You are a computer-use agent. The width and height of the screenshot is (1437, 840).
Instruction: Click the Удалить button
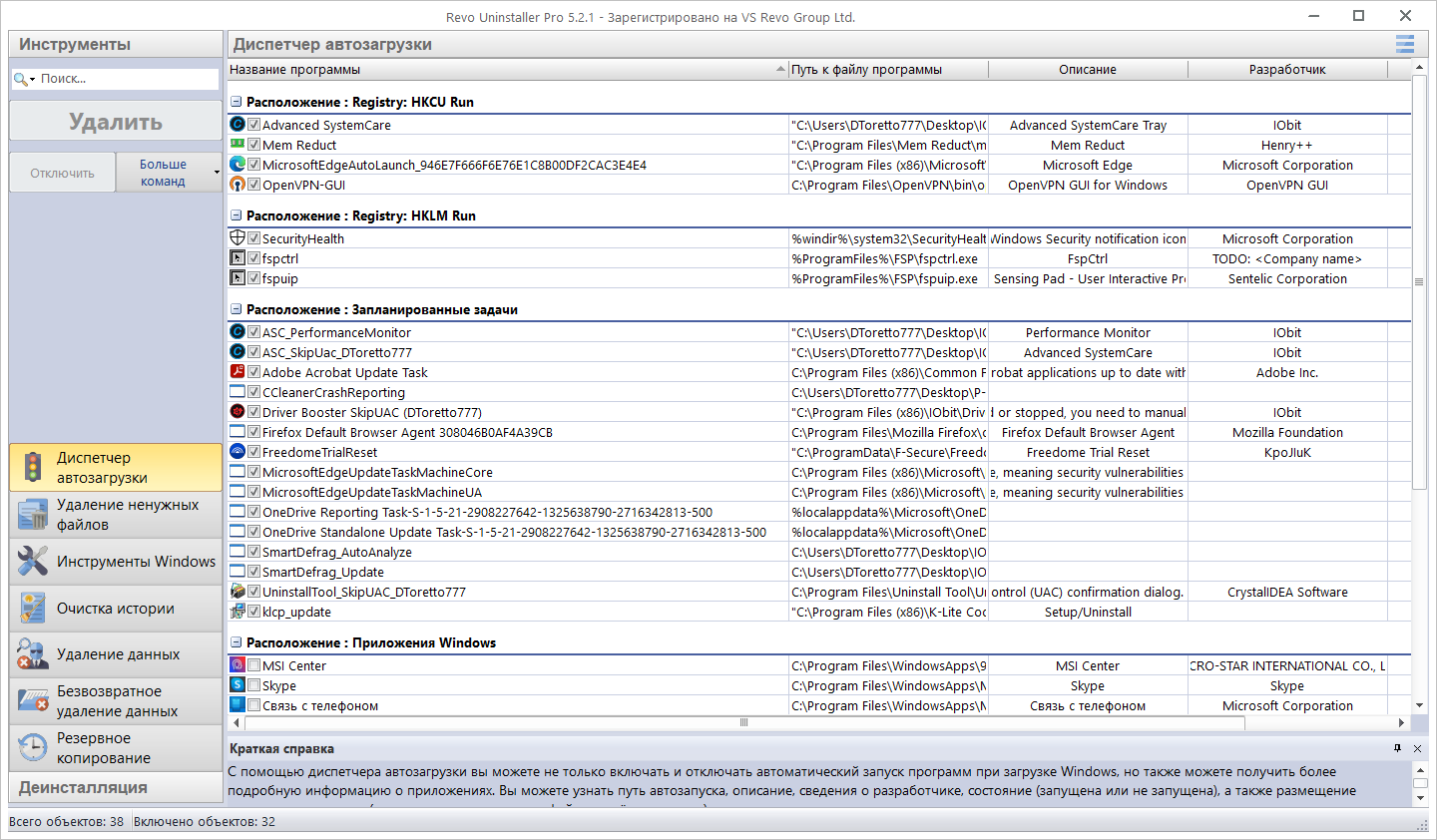pos(116,122)
